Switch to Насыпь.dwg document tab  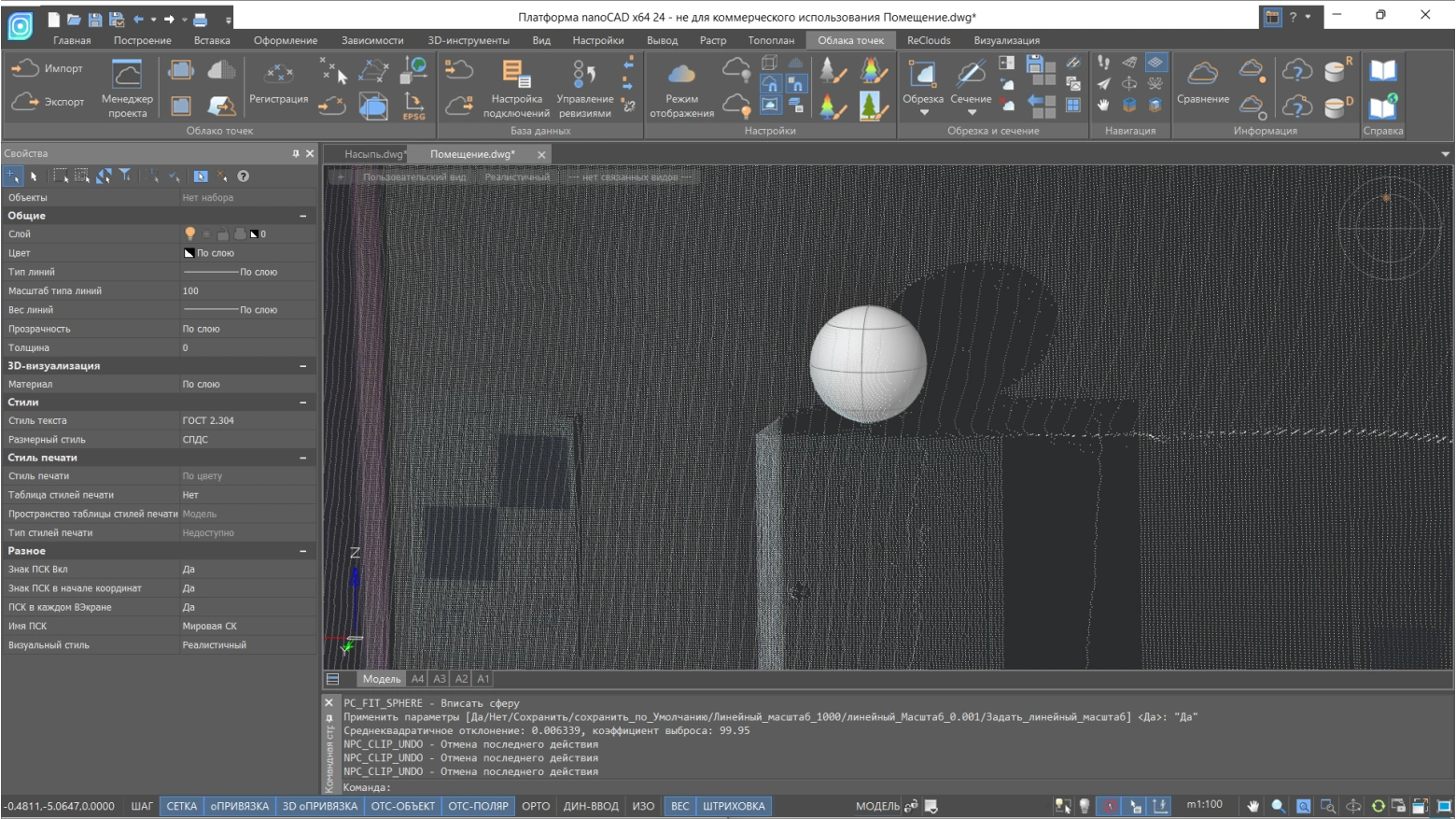point(372,154)
